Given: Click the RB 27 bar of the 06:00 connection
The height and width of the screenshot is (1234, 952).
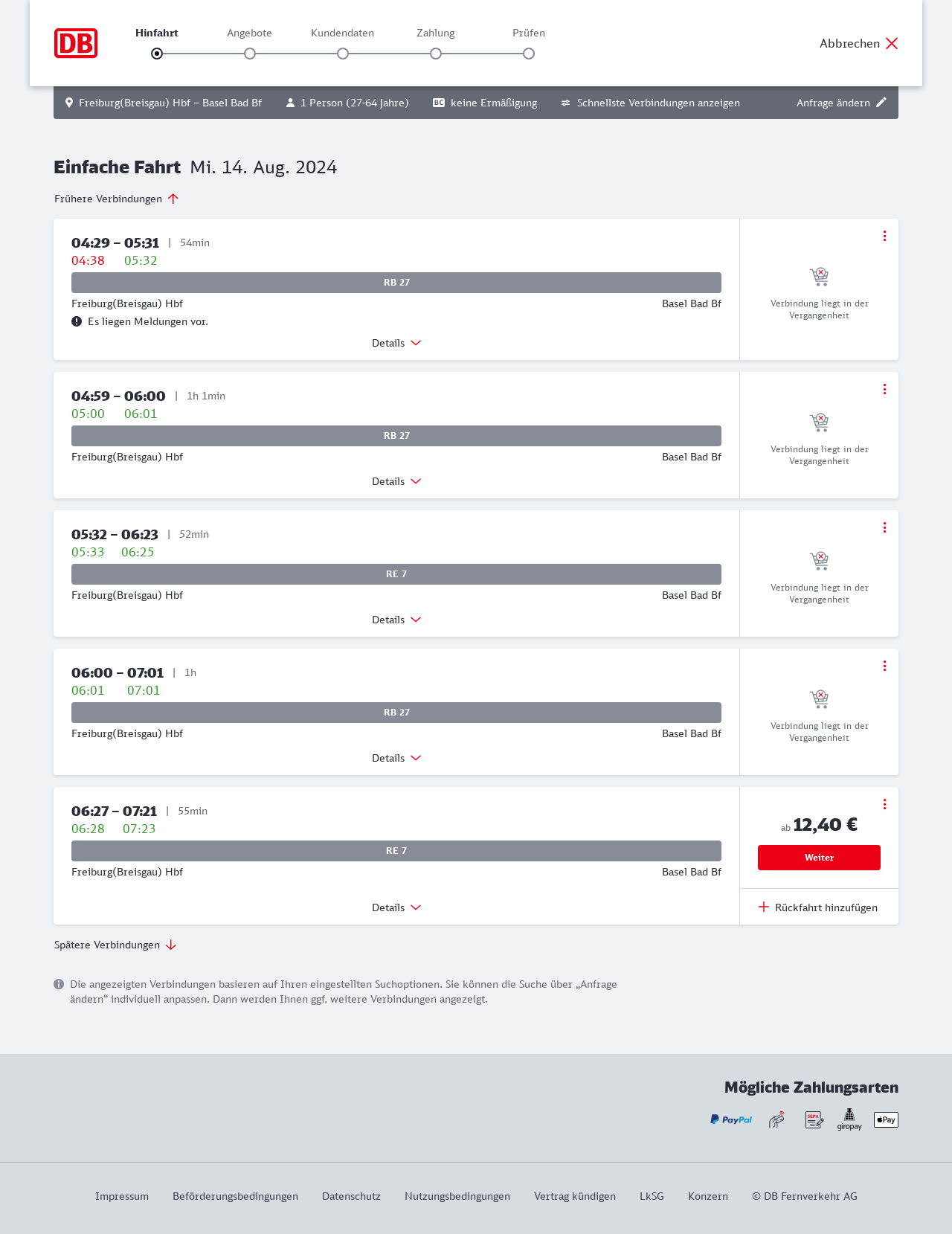Looking at the screenshot, I should (396, 713).
